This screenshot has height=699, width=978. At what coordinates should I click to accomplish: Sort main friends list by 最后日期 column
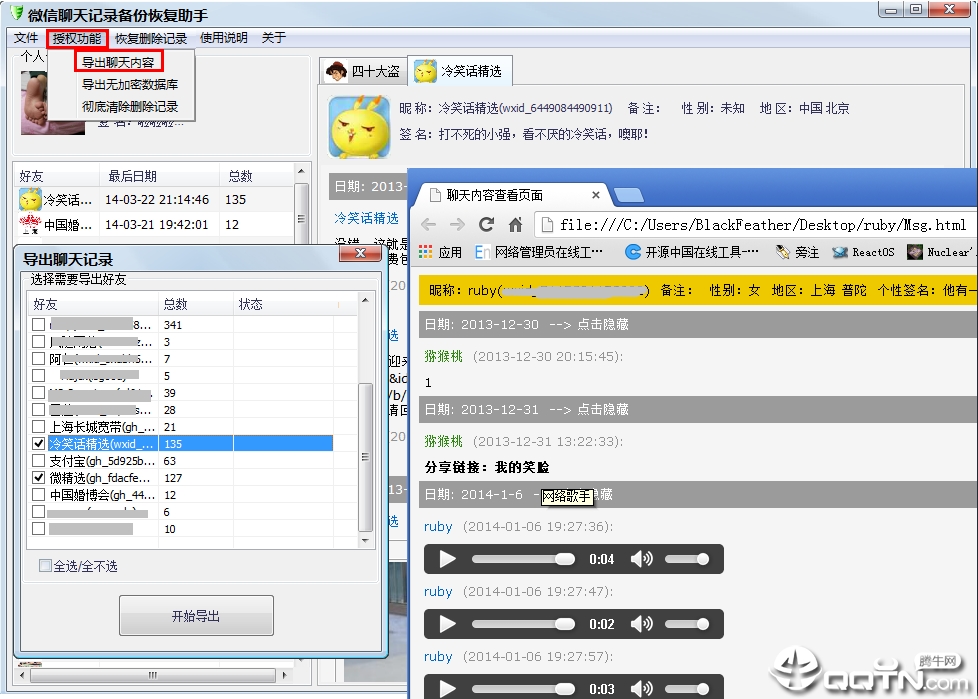click(159, 176)
